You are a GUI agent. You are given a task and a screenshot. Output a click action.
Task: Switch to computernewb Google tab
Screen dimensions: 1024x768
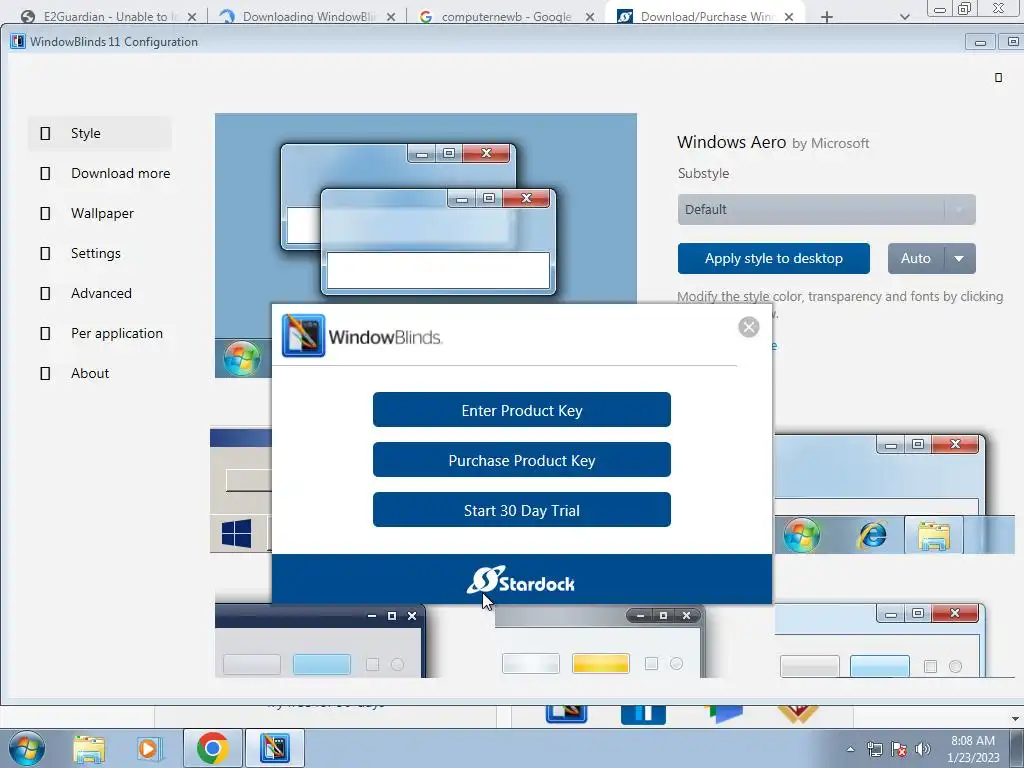coord(506,16)
